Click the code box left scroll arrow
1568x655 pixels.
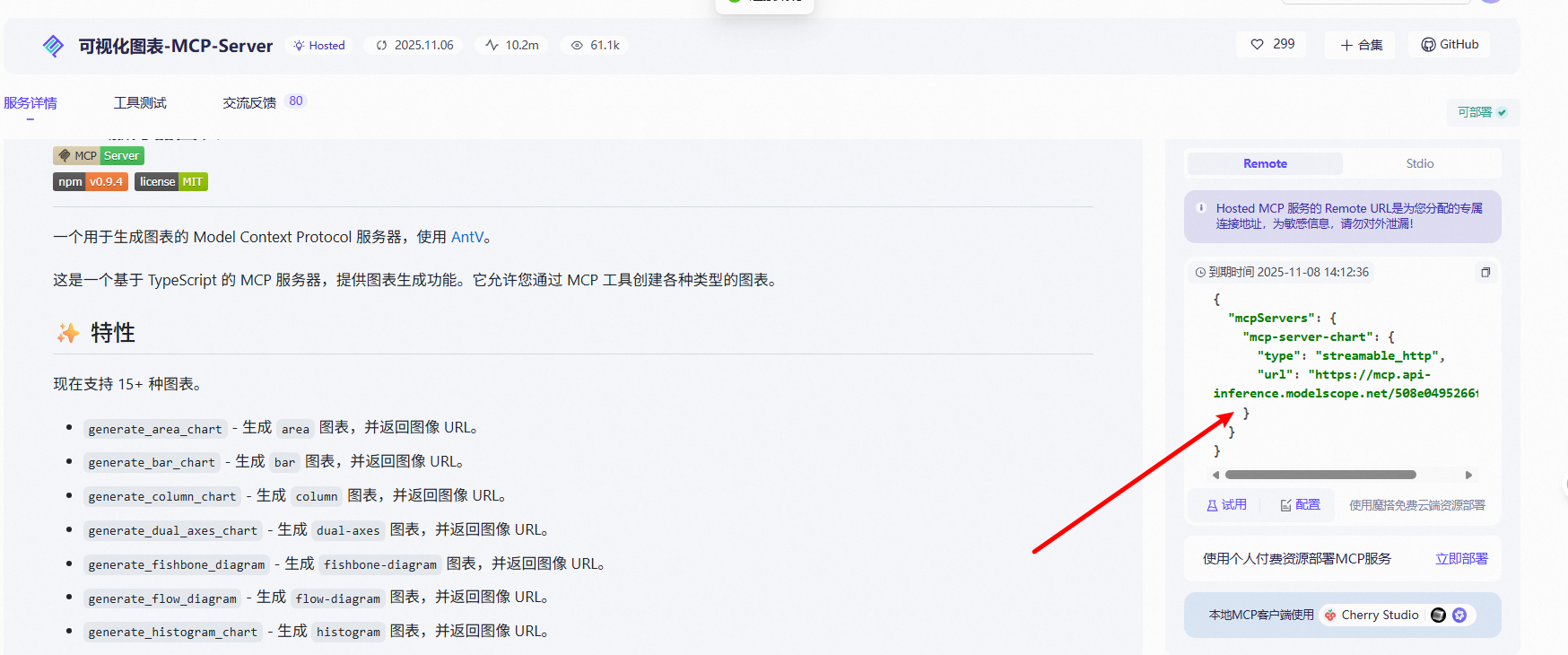click(1215, 475)
